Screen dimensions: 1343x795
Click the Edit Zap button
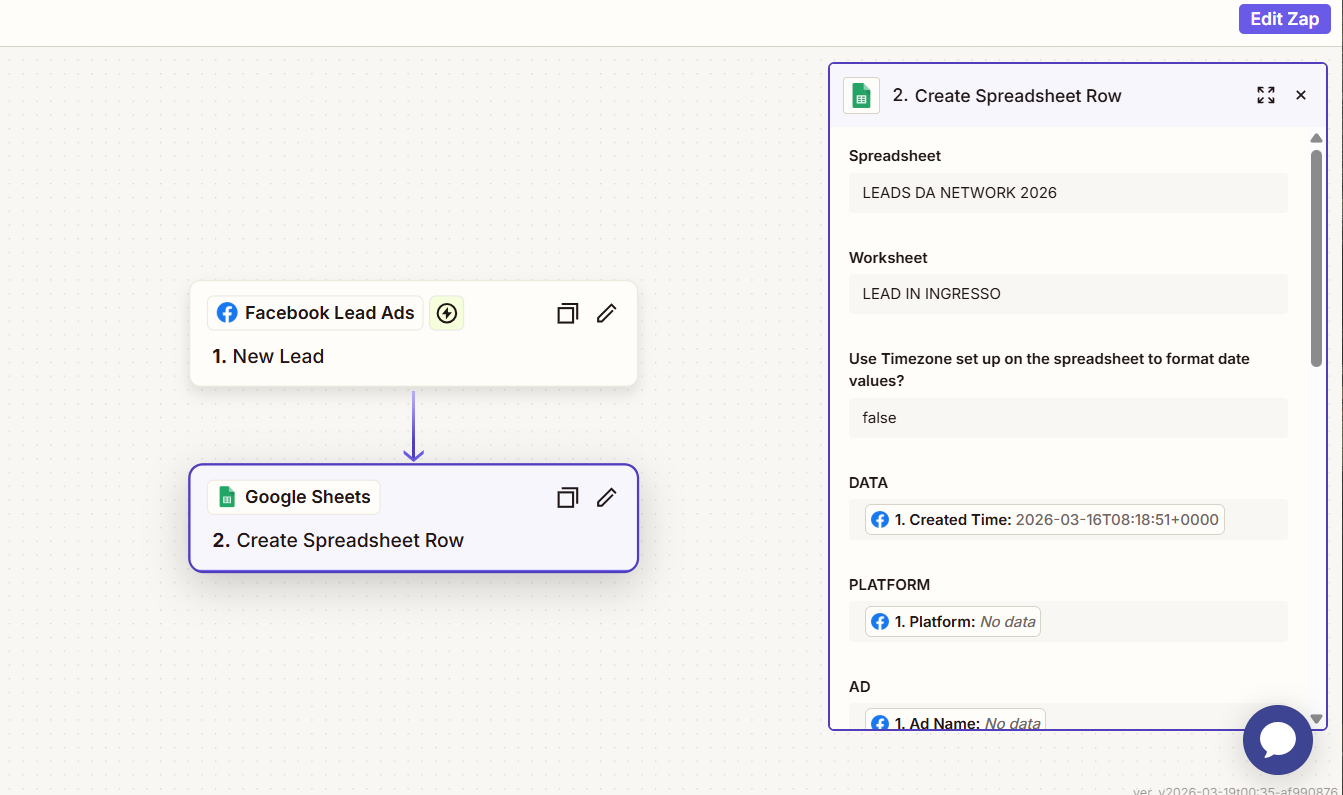click(x=1284, y=19)
